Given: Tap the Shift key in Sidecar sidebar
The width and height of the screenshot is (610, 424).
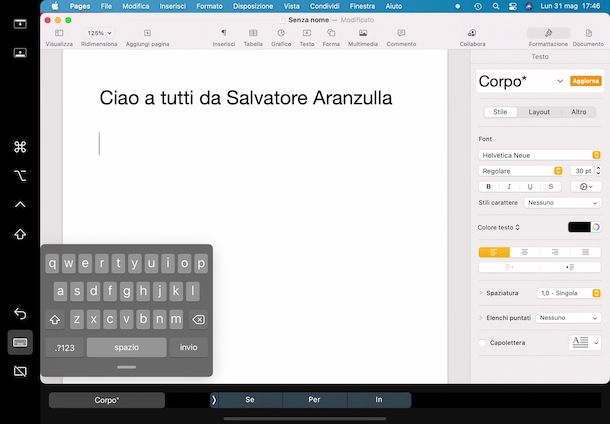Looking at the screenshot, I should click(20, 234).
